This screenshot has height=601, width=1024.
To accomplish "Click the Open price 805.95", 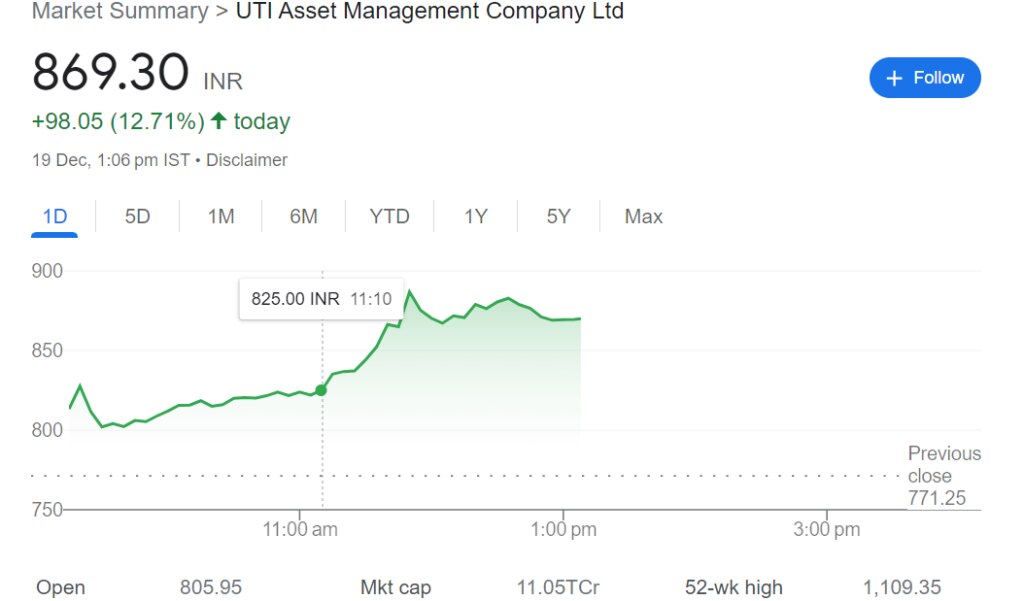I will point(210,587).
